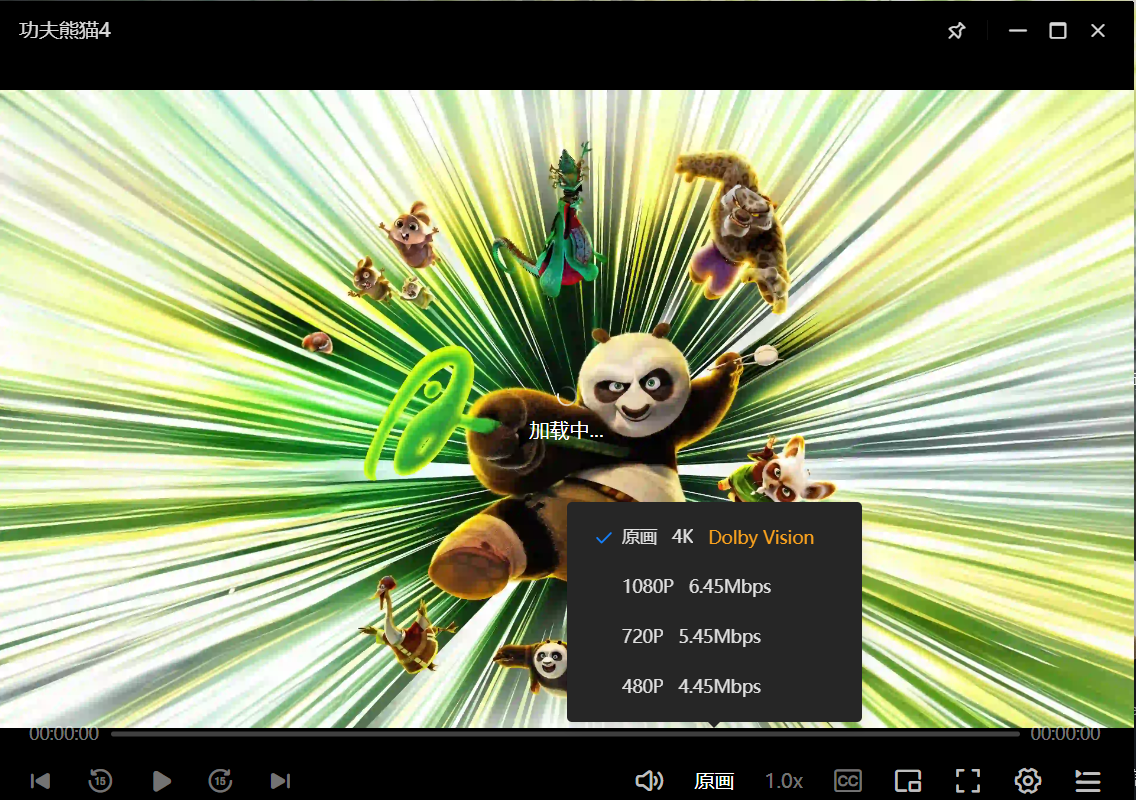Viewport: 1136px width, 800px height.
Task: Play the video
Action: click(x=162, y=780)
